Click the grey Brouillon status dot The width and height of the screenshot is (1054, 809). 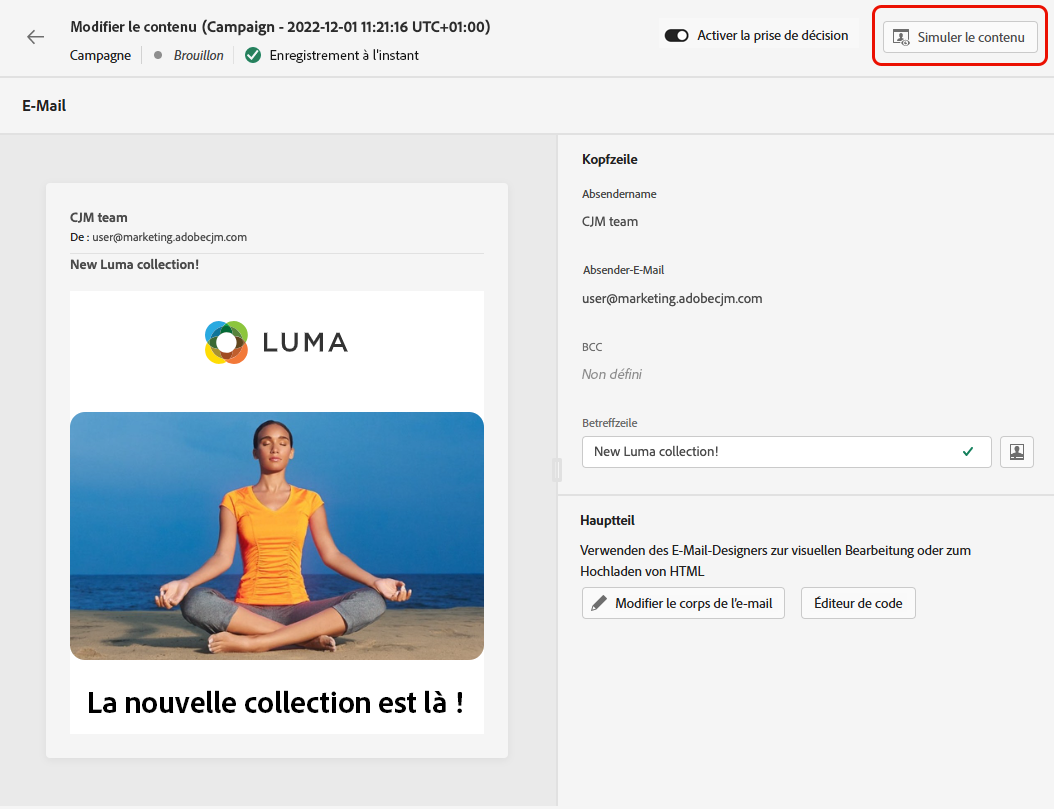click(158, 55)
